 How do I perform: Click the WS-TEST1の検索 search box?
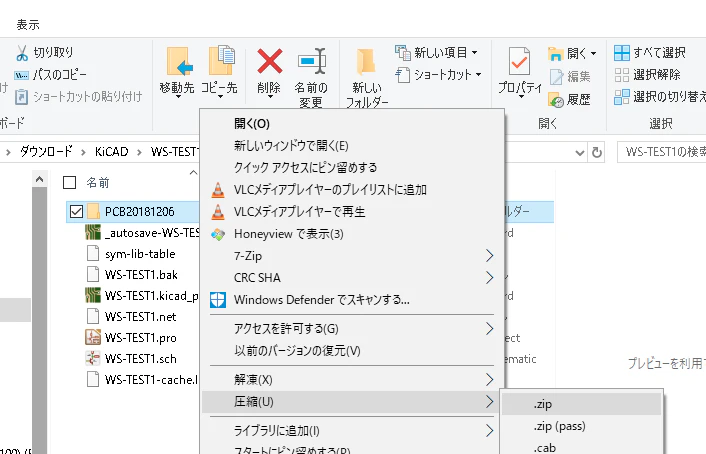click(x=661, y=152)
